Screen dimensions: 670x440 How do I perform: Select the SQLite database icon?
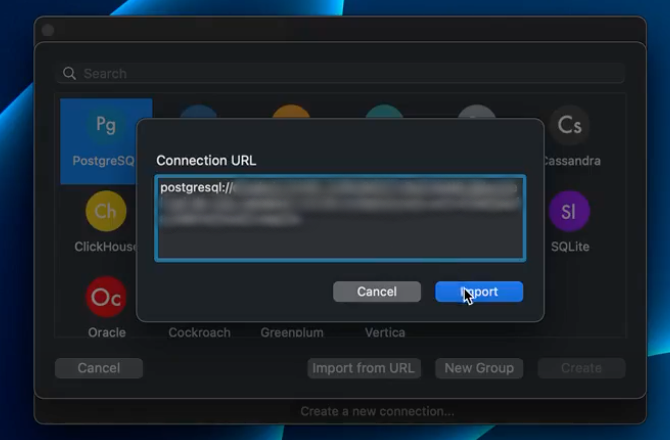569,211
